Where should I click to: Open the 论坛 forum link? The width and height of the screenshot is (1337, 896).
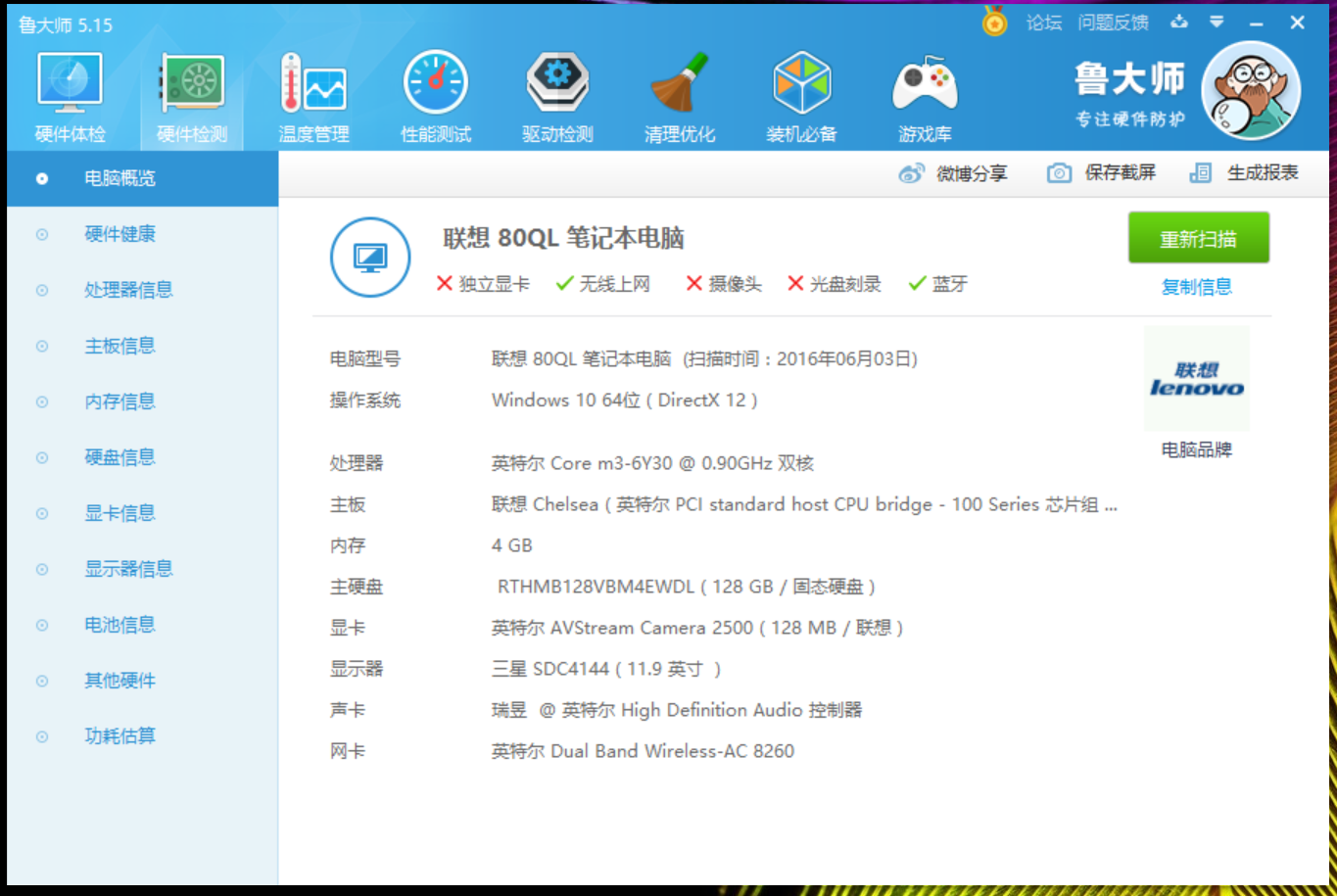click(x=1043, y=23)
